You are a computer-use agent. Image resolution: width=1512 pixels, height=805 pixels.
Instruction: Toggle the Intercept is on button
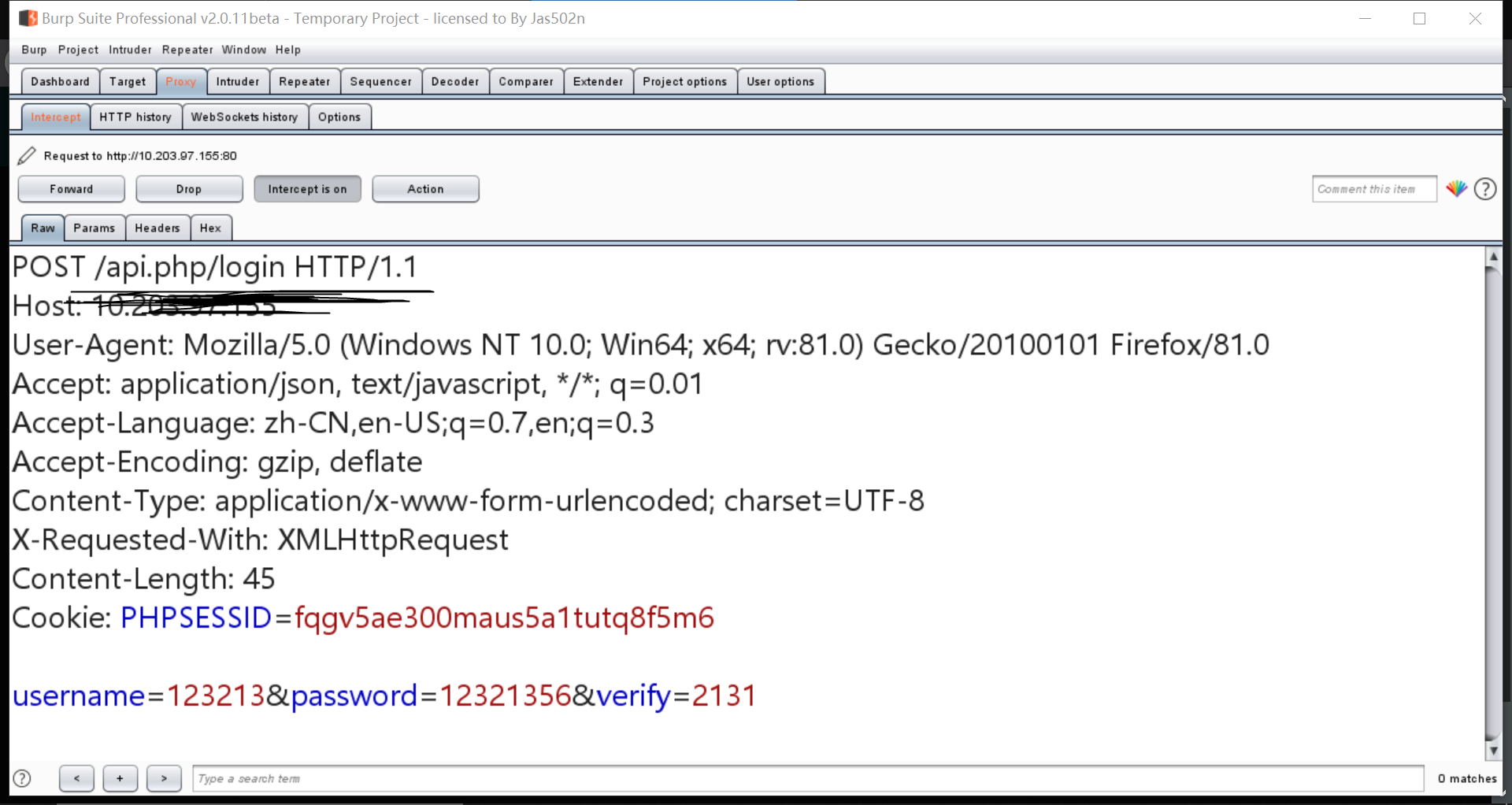307,189
